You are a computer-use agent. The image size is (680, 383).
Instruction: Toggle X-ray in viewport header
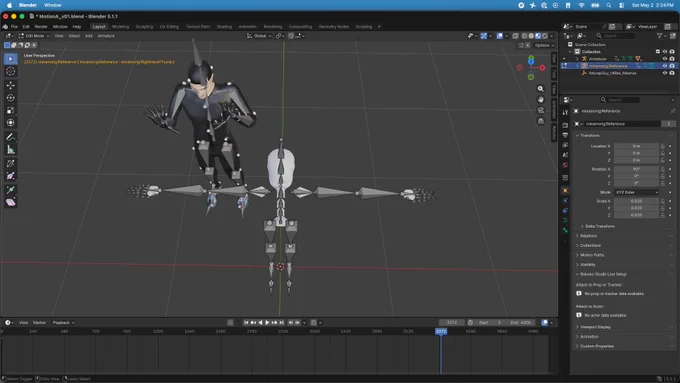[x=515, y=36]
